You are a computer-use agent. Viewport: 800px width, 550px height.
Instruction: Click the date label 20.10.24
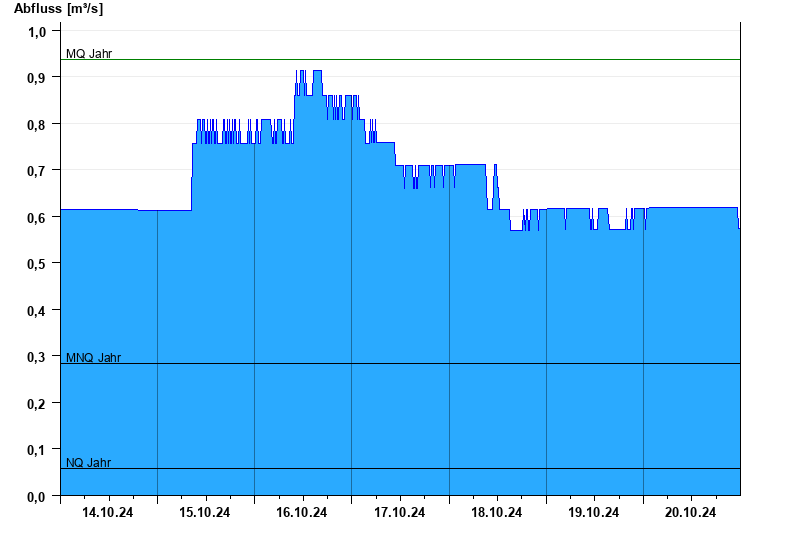[x=690, y=512]
